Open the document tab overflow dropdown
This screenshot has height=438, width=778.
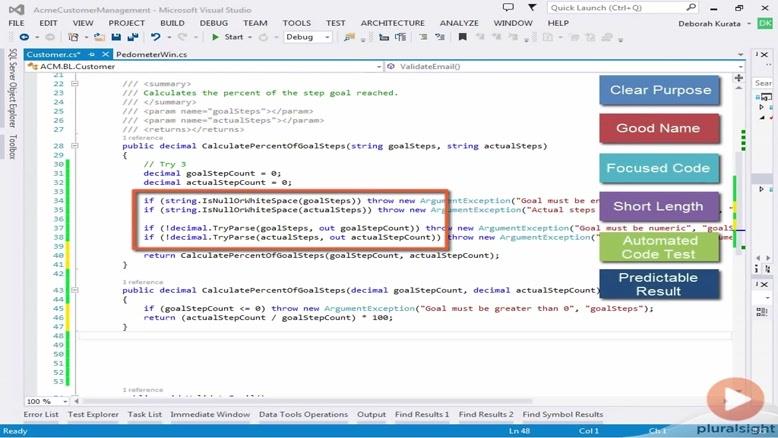click(740, 55)
